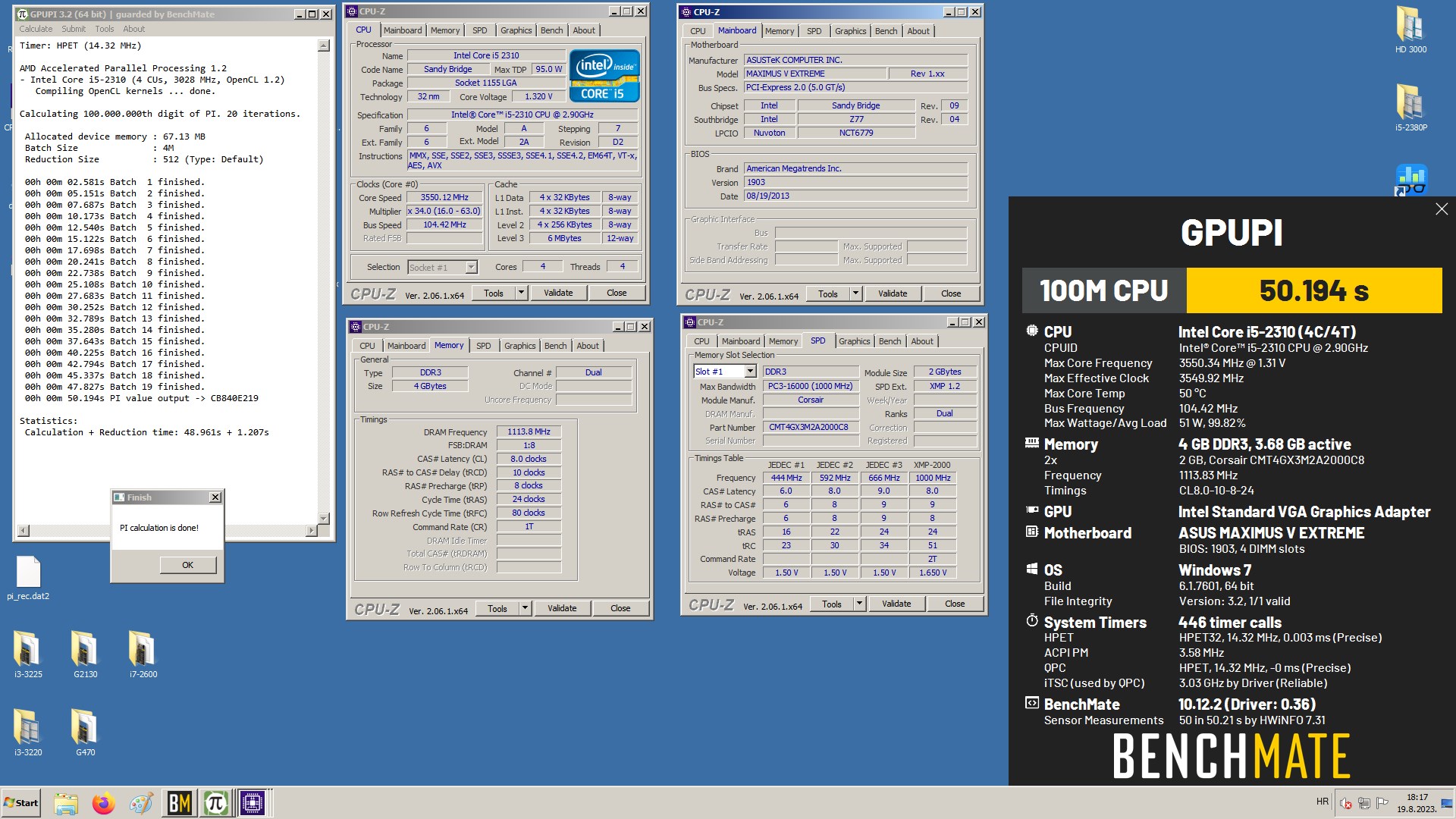Viewport: 1456px width, 819px height.
Task: Click GPUPI log horizontal scrollbar right arrow
Action: [x=311, y=531]
